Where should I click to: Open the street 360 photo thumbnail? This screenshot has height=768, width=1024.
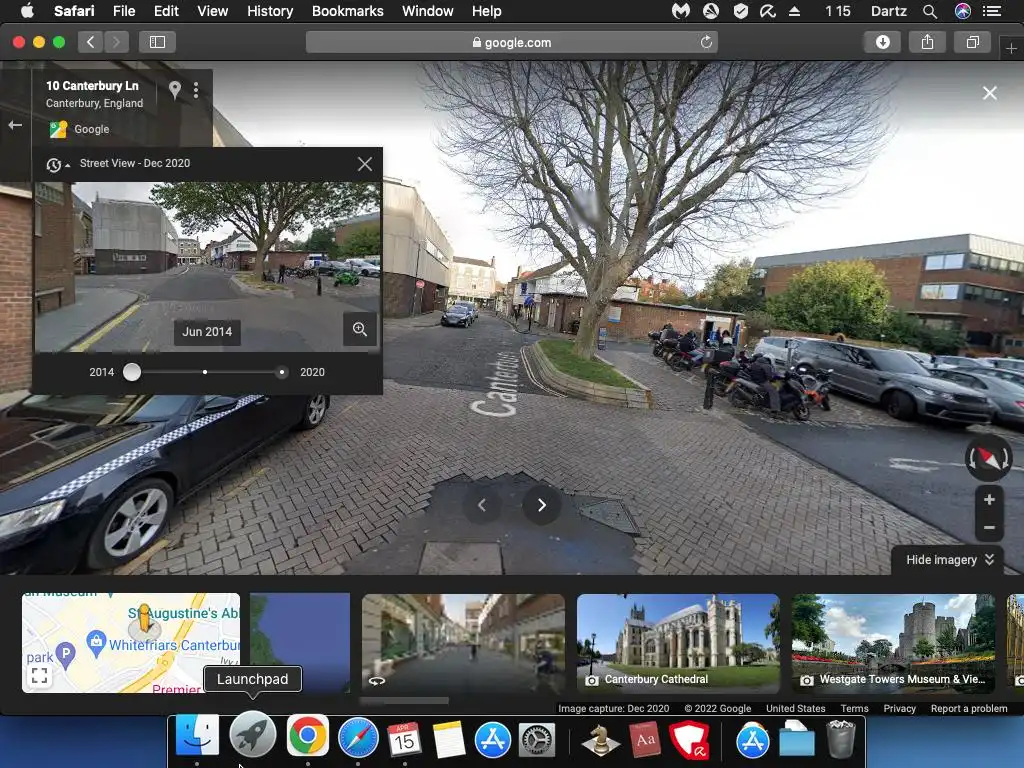point(463,643)
